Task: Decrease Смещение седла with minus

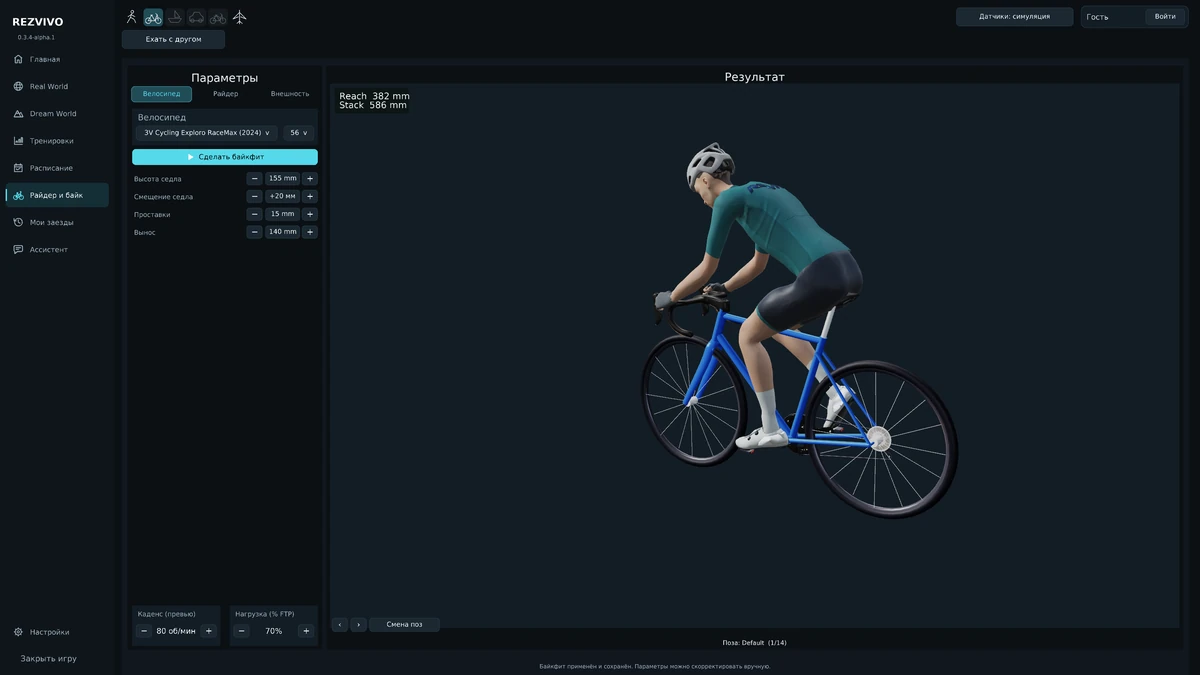Action: 255,197
